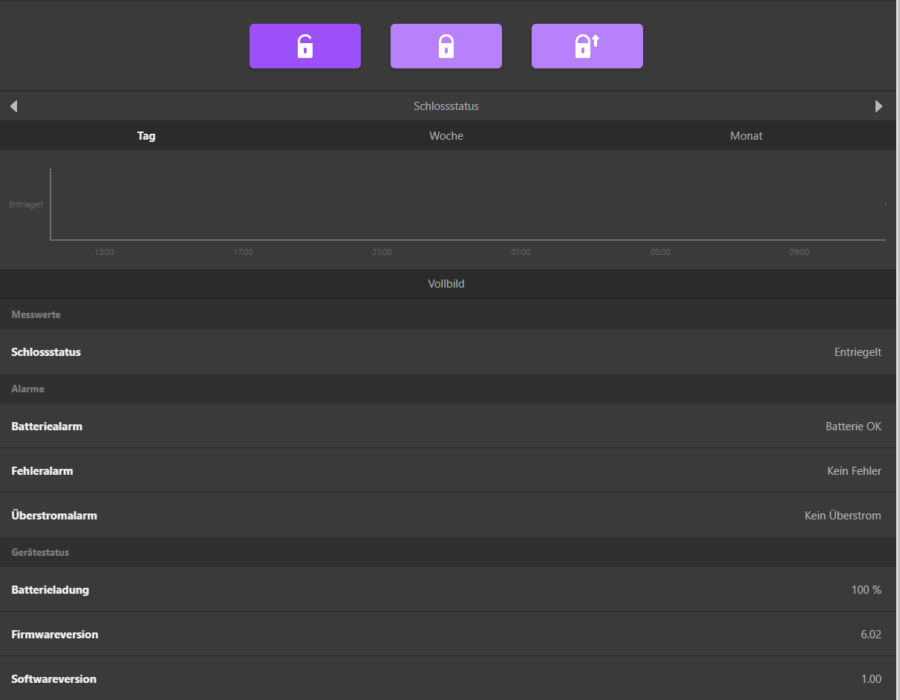Click the 05:00 chart axis label
This screenshot has width=900, height=700.
[660, 252]
